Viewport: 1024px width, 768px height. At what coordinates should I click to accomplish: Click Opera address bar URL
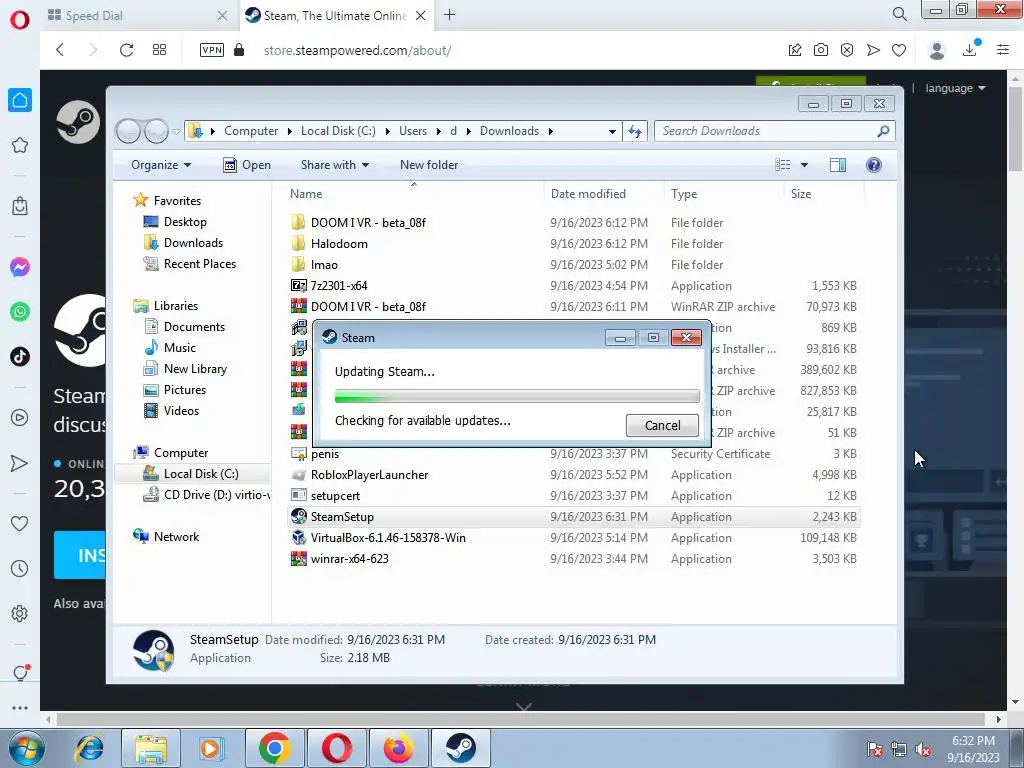pos(357,50)
